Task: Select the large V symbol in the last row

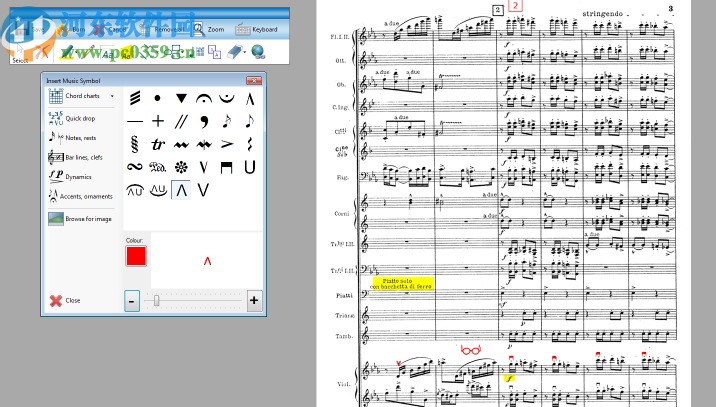Action: coord(204,190)
